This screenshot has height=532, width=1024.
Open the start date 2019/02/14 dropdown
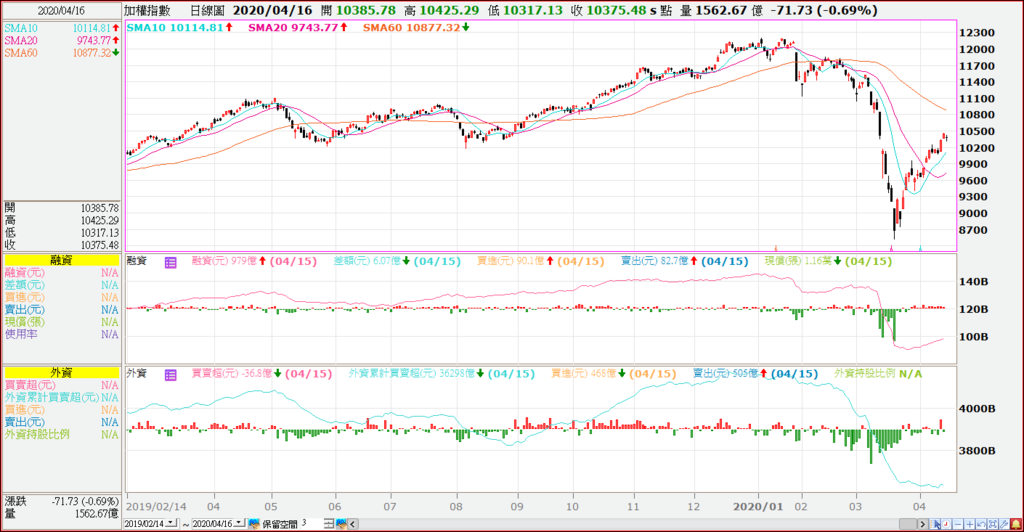[x=172, y=523]
